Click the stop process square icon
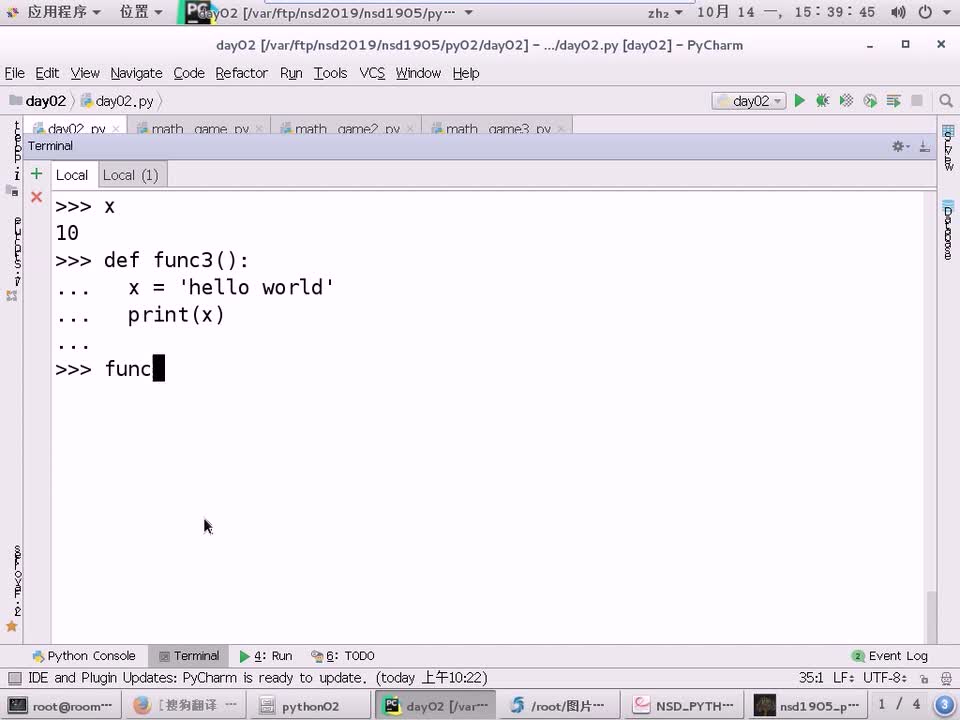This screenshot has width=960, height=720. click(x=917, y=100)
